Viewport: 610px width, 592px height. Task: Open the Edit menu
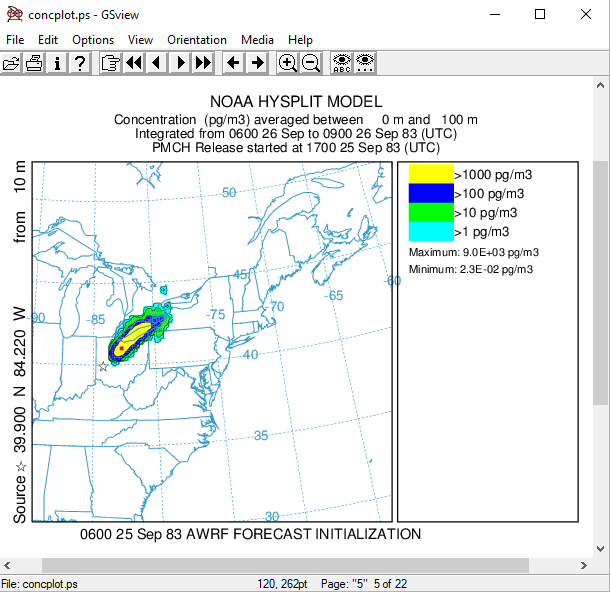48,40
